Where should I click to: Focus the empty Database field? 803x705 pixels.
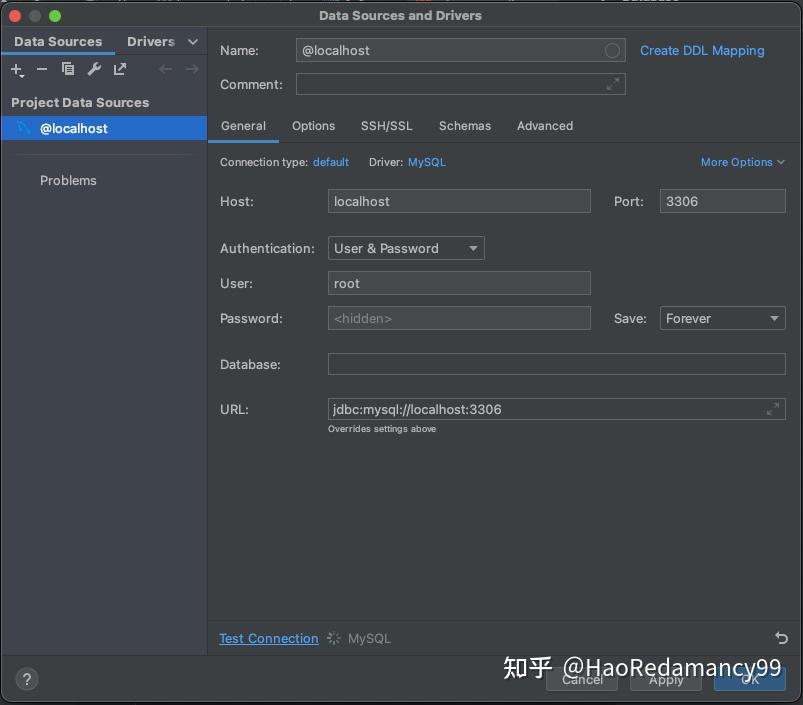556,364
